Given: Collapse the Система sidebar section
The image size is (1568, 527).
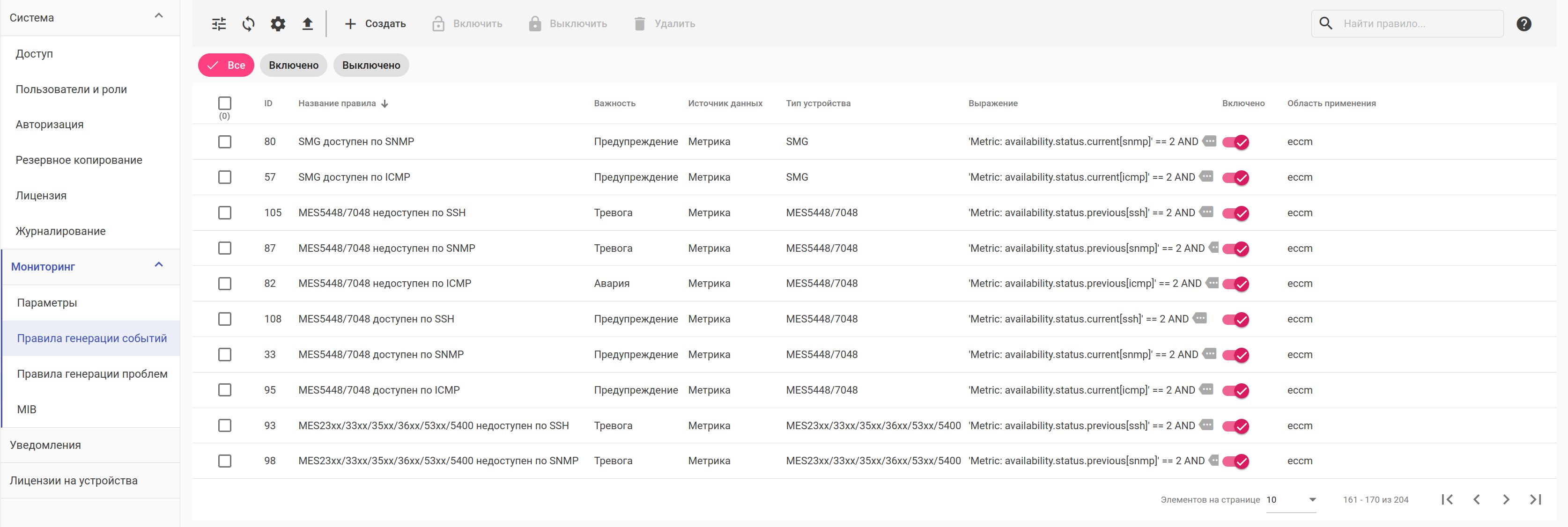Looking at the screenshot, I should (x=159, y=16).
